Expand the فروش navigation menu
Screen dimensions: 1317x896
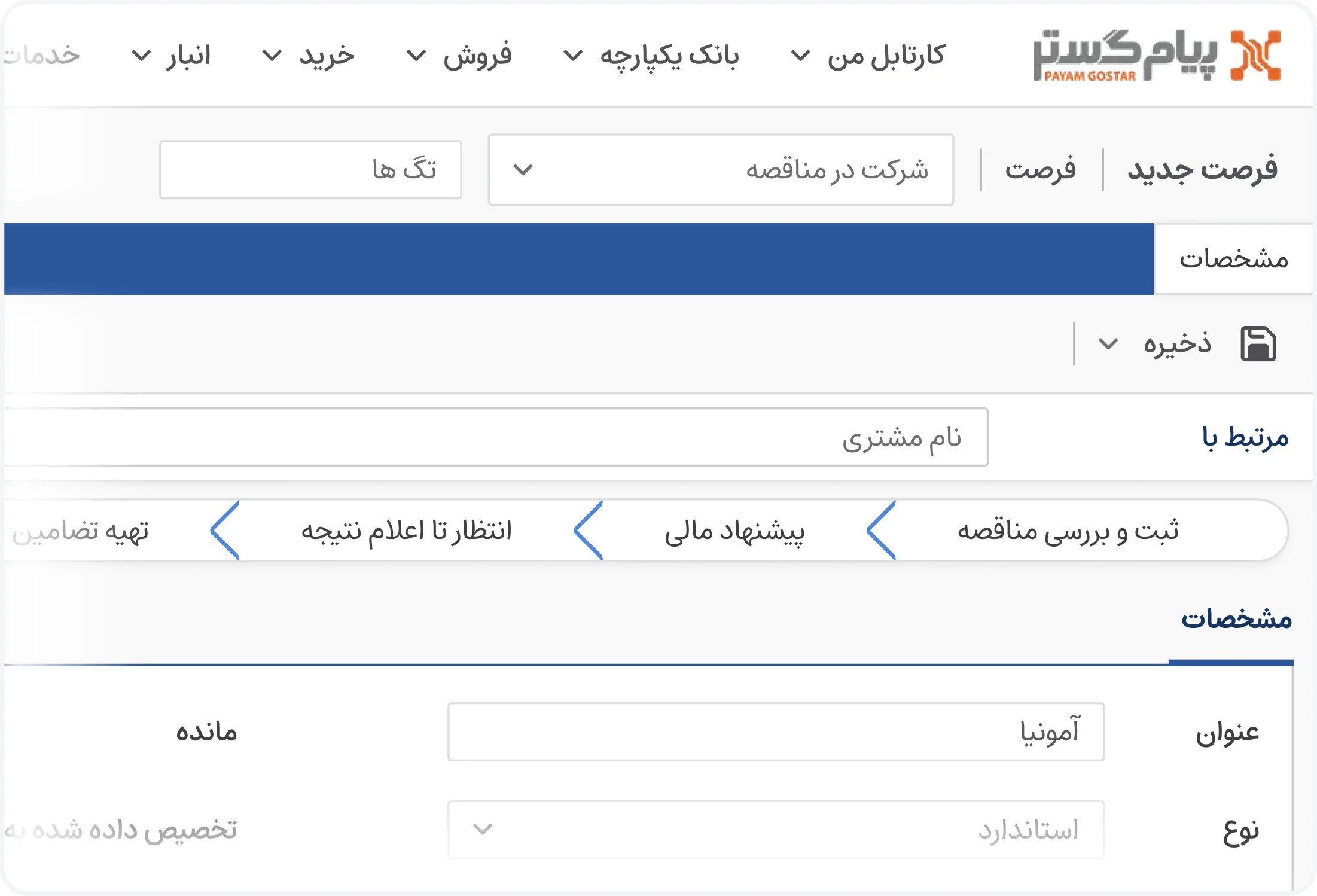coord(460,56)
